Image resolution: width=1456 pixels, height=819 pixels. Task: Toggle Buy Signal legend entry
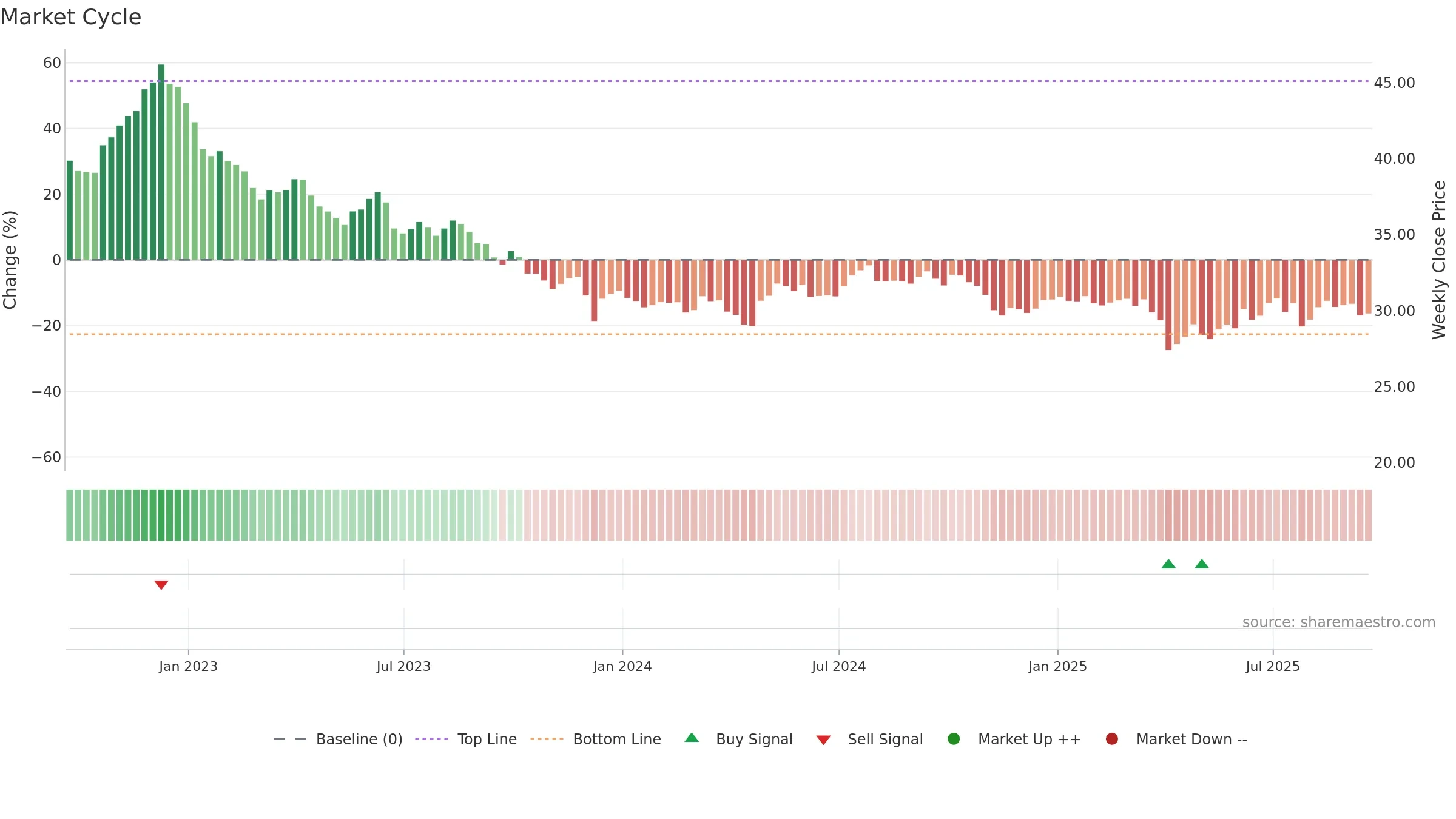point(738,739)
